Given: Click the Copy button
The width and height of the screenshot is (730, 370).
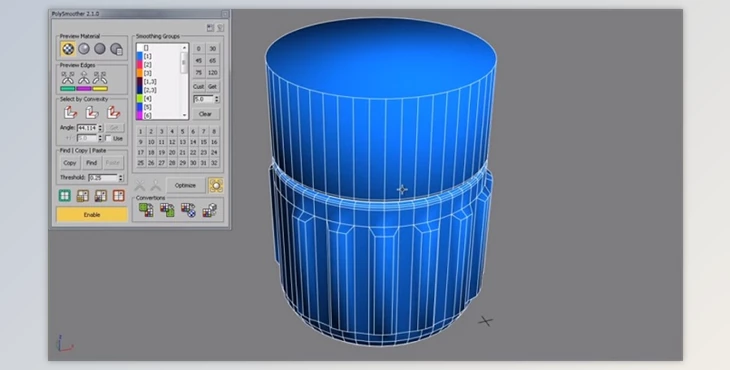Looking at the screenshot, I should tap(70, 163).
